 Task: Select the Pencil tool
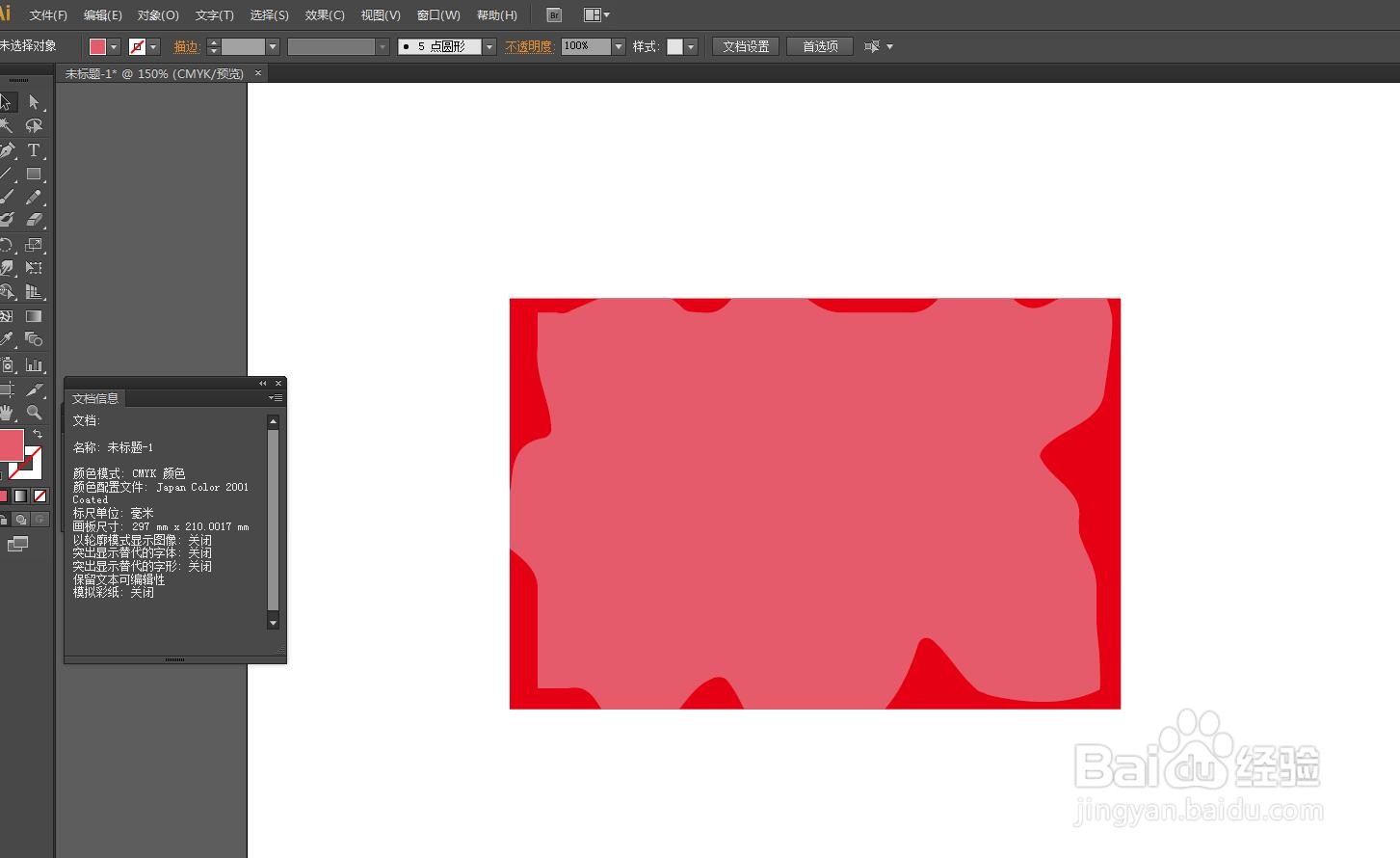[x=34, y=198]
